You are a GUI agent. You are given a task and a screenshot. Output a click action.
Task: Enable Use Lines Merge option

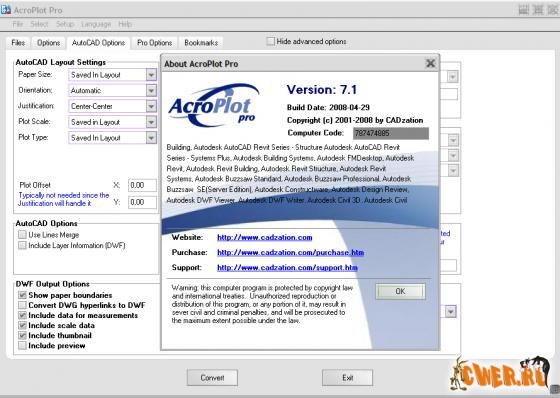click(x=22, y=234)
